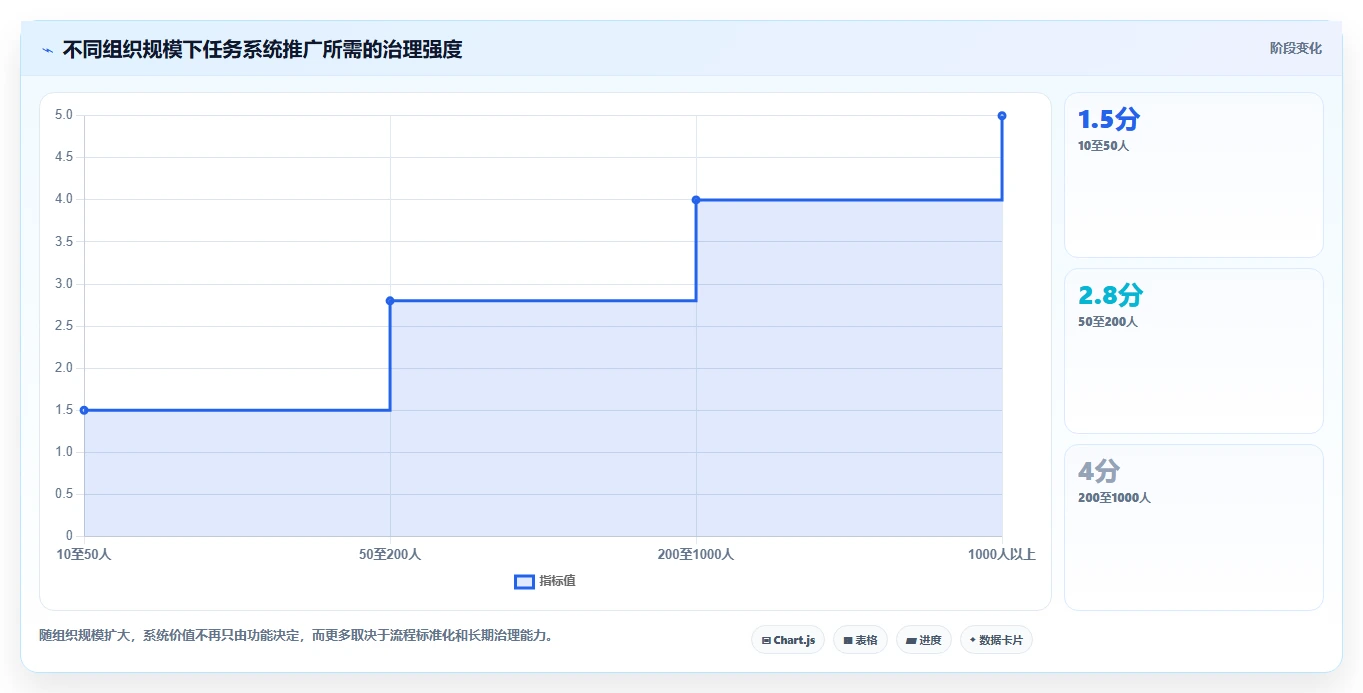Click the 指标值 legend color box
The image size is (1363, 693).
point(524,582)
